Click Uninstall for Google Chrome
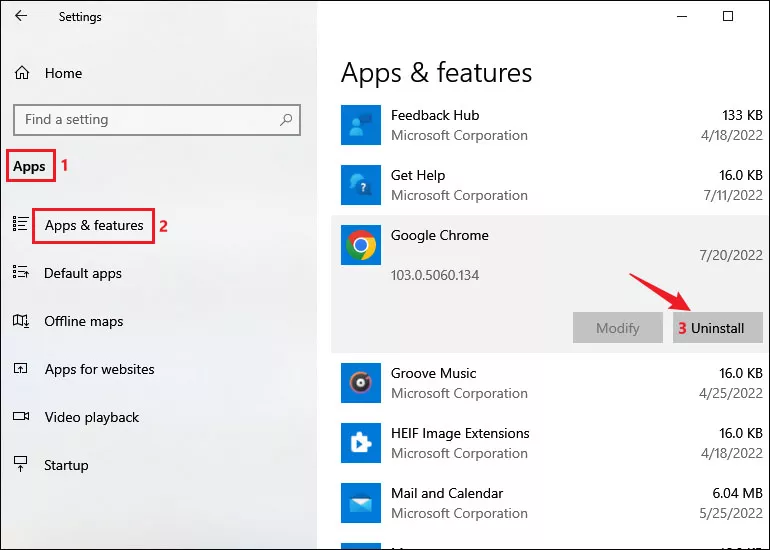Image resolution: width=770 pixels, height=550 pixels. click(717, 328)
